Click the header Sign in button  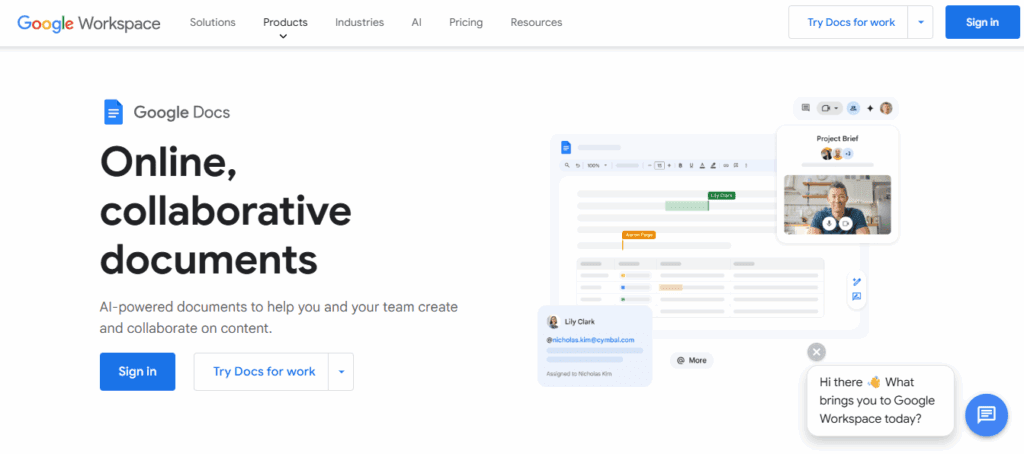tap(982, 22)
